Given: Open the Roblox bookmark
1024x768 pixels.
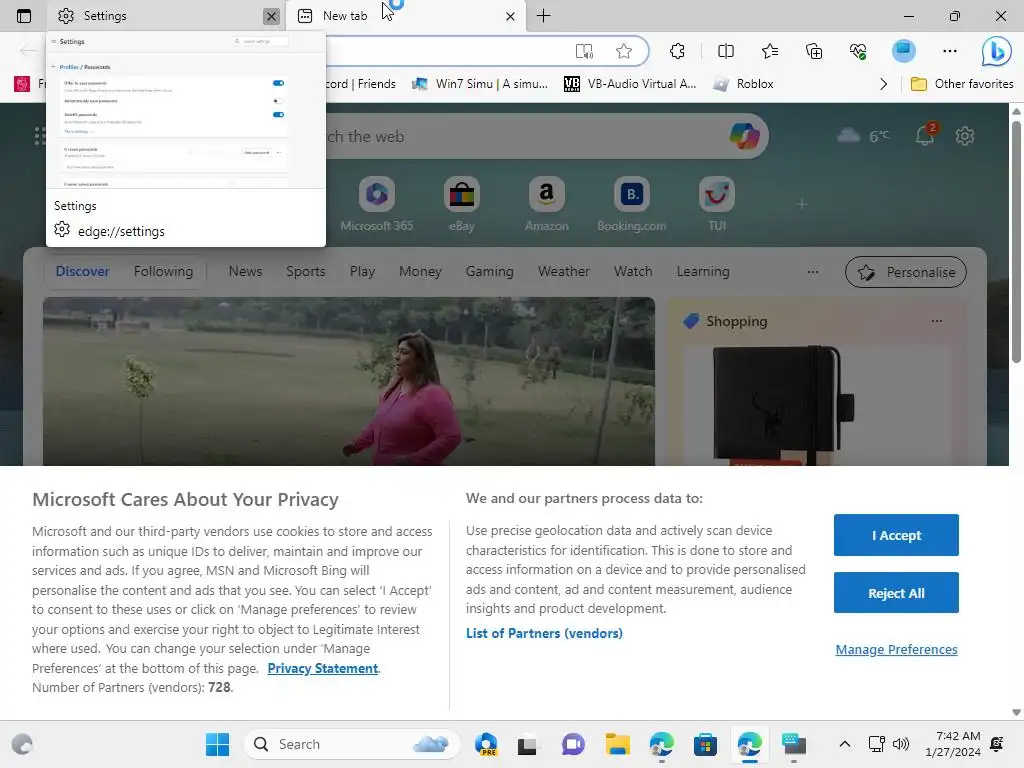Looking at the screenshot, I should 743,84.
